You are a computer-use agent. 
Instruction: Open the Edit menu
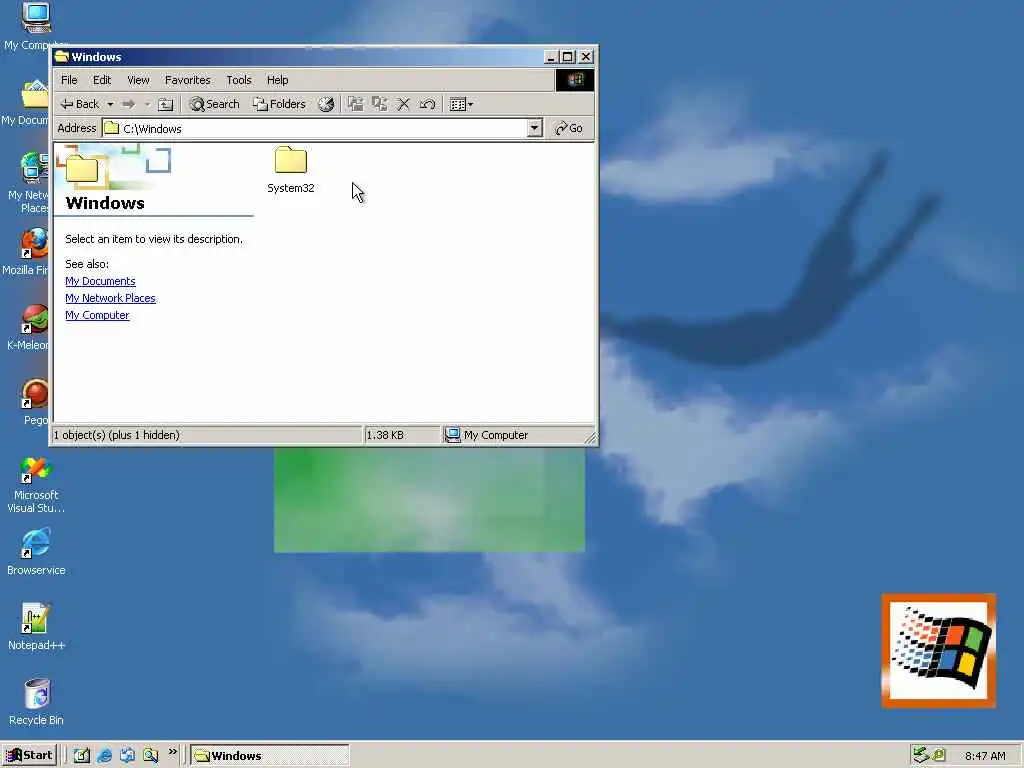click(x=102, y=80)
